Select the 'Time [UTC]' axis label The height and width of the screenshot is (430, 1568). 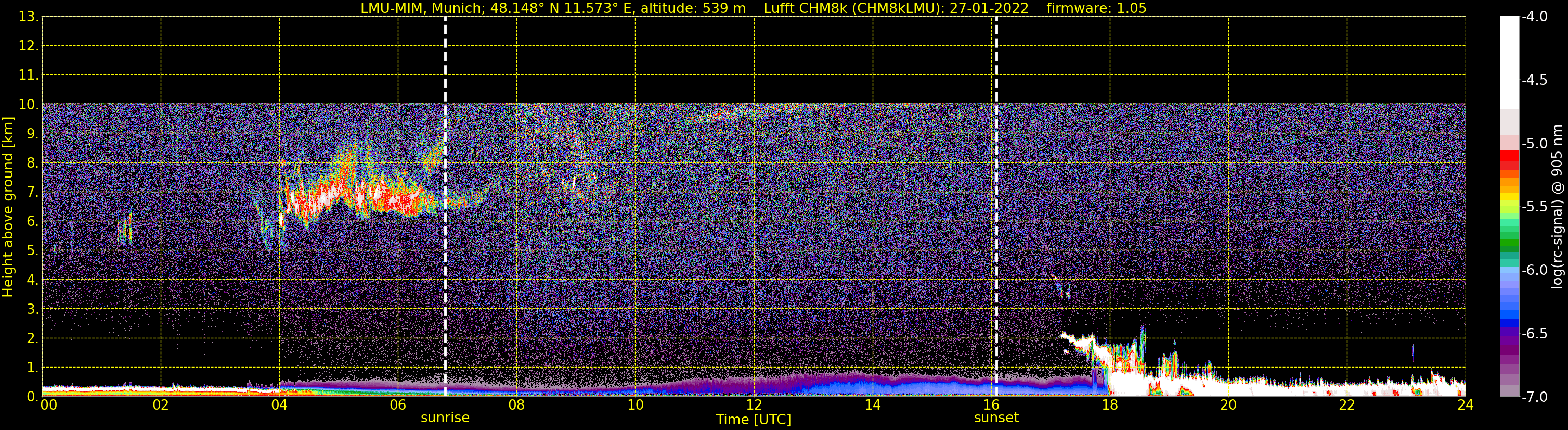pyautogui.click(x=754, y=420)
